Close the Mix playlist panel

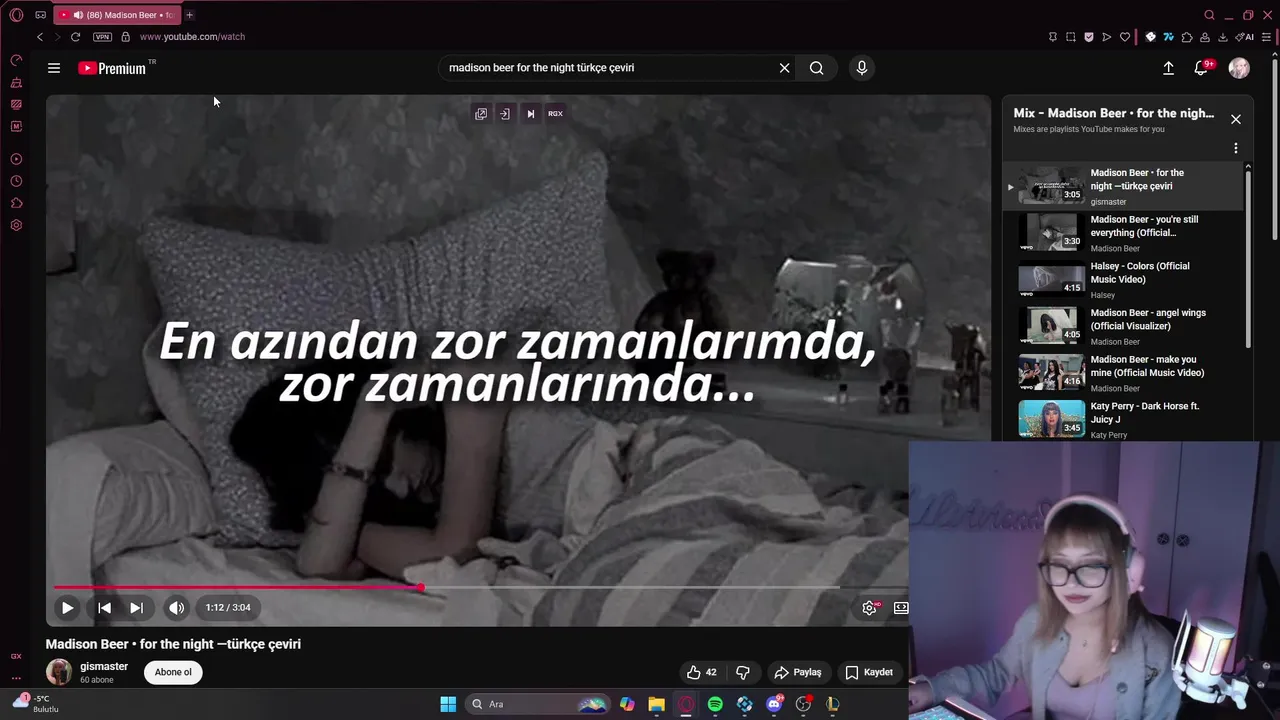click(1236, 119)
